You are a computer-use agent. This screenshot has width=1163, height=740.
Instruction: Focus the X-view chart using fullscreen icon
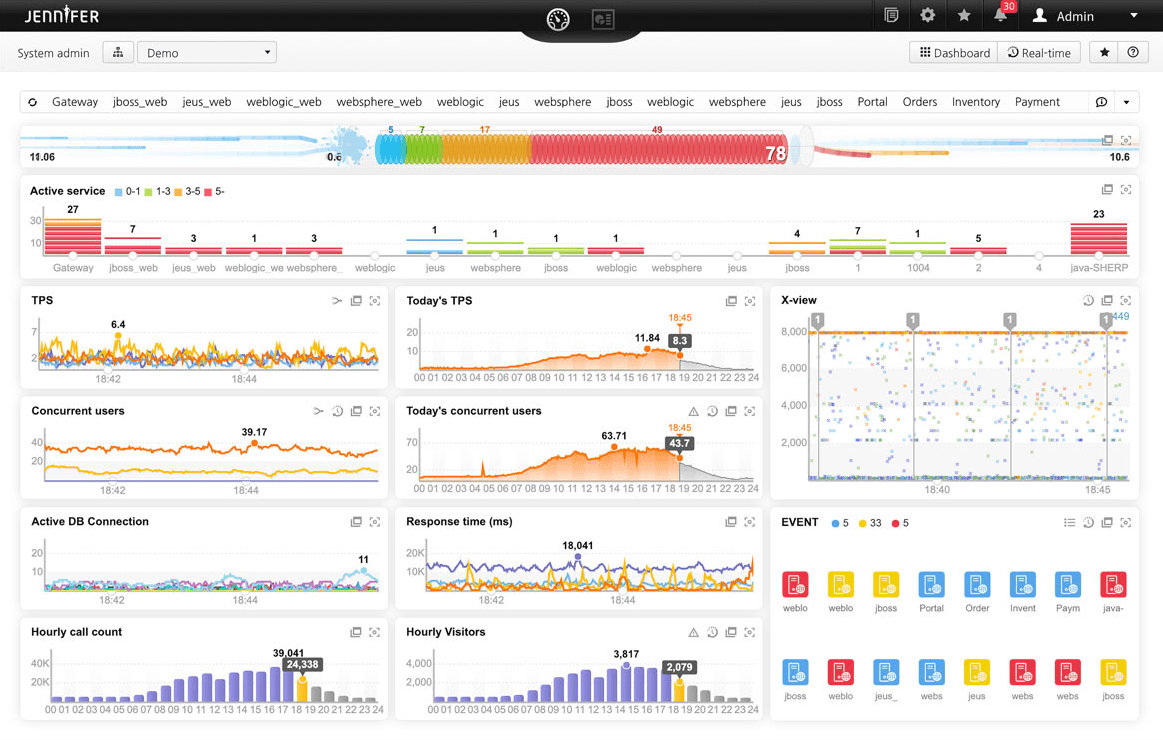(1126, 301)
